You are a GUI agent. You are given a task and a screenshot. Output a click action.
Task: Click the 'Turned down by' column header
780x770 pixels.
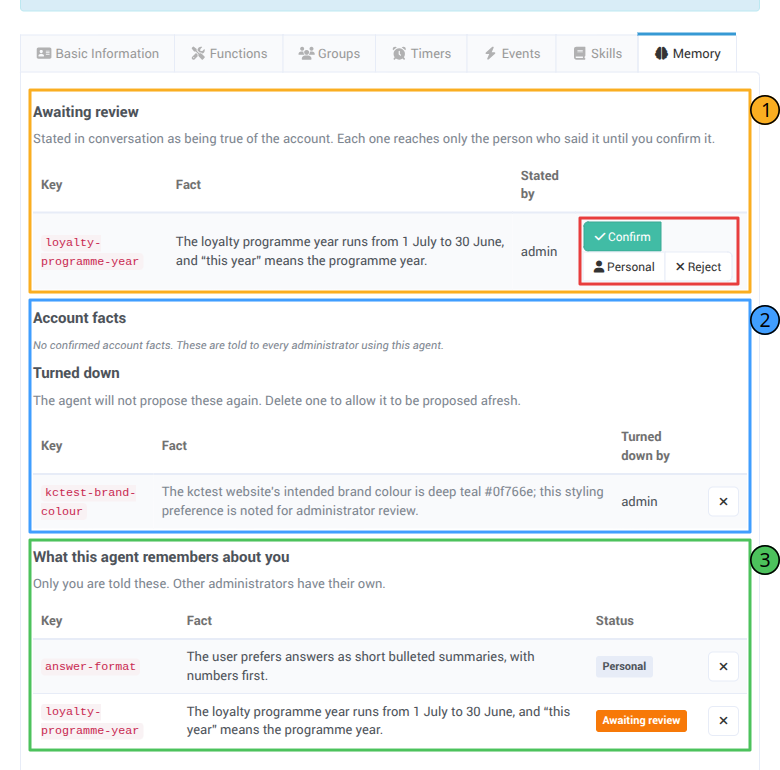tap(645, 446)
